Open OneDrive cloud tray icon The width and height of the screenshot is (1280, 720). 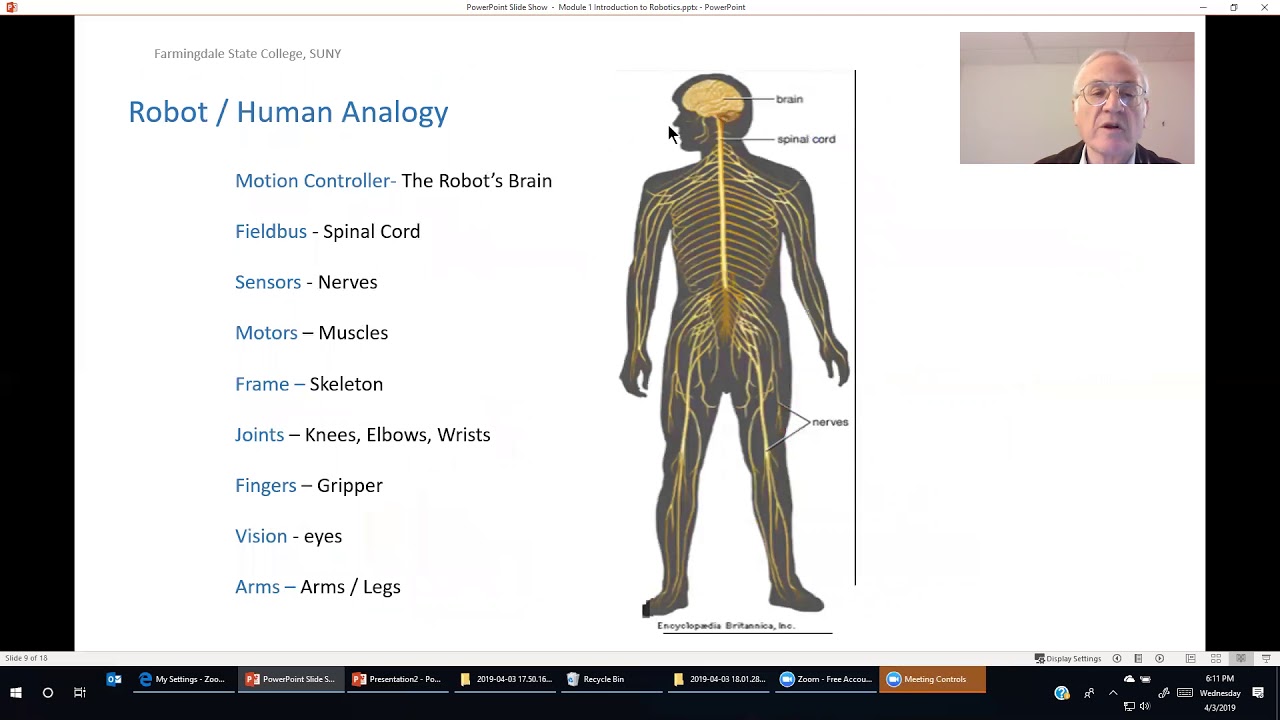point(1129,679)
